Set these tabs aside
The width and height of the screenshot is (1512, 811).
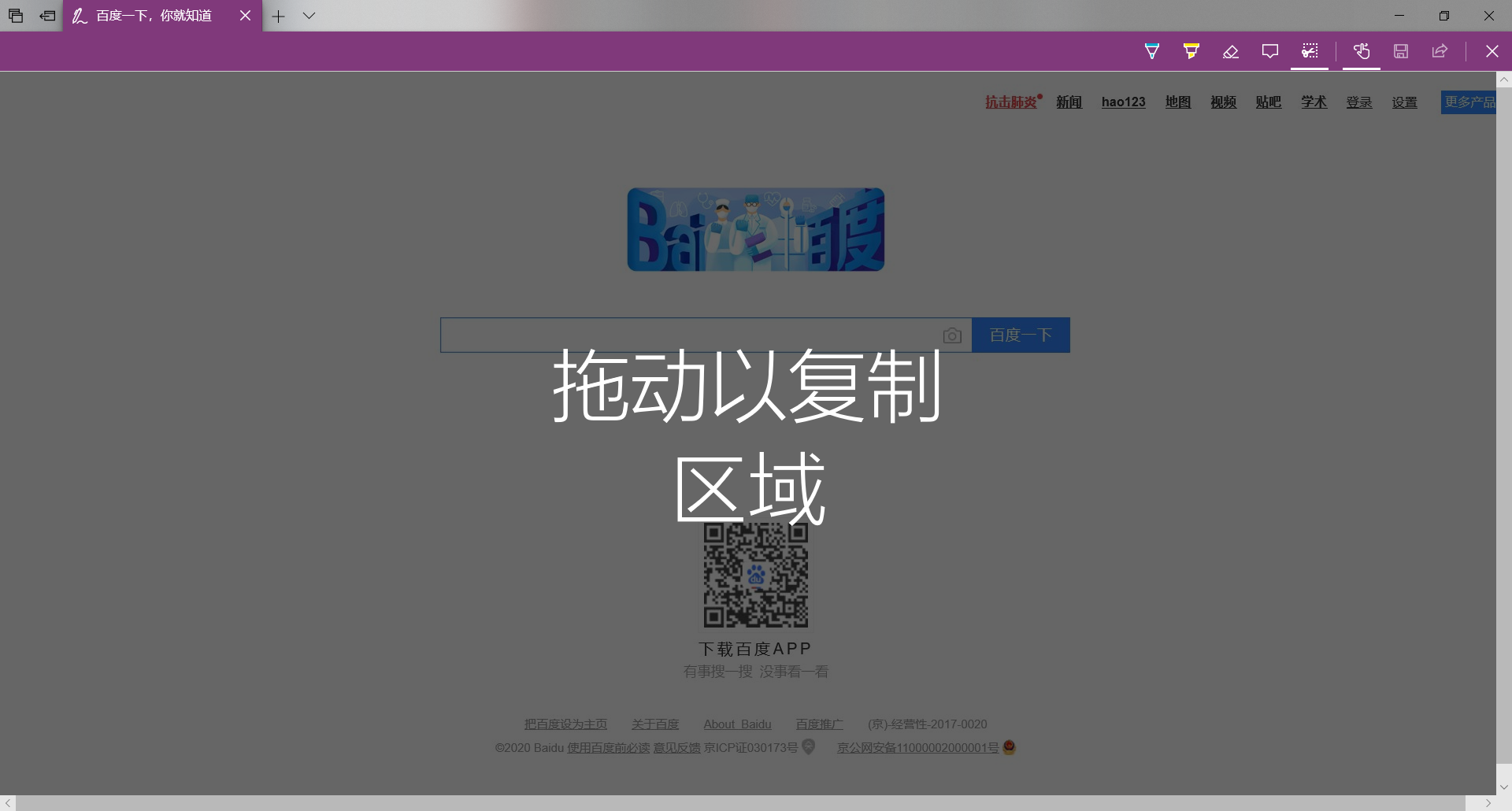click(x=47, y=16)
